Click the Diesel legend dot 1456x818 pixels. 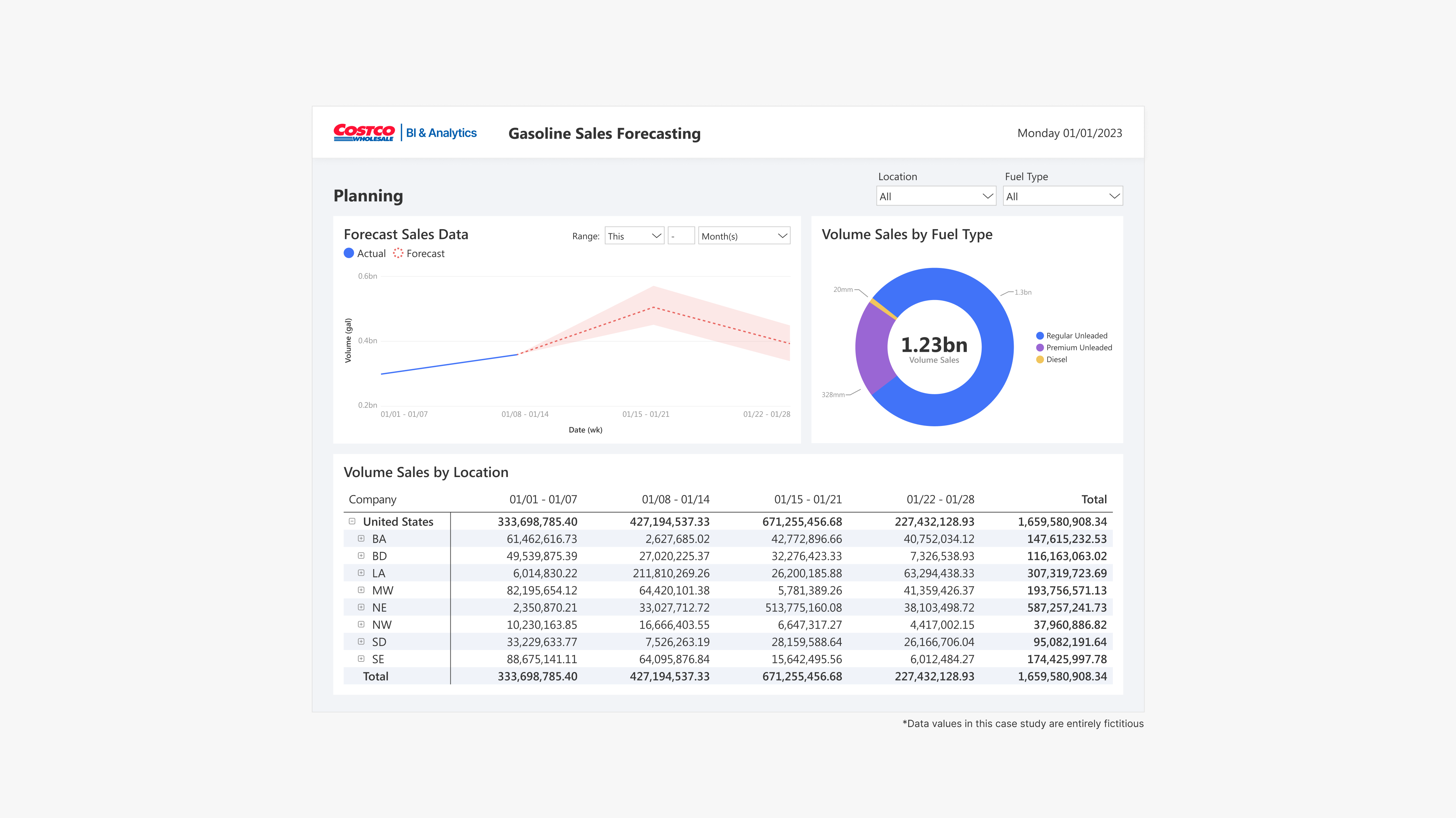(1039, 359)
